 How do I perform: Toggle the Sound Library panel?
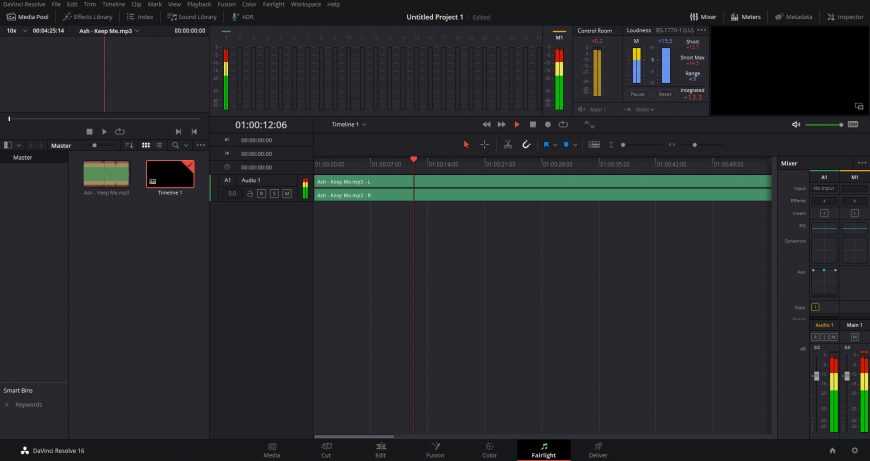[192, 17]
